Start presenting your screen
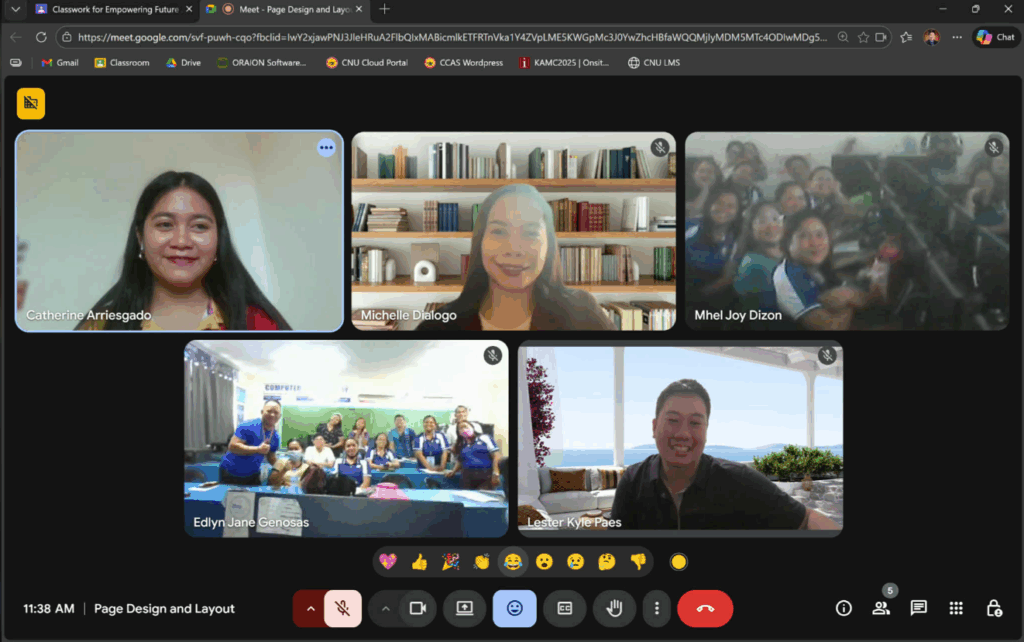The height and width of the screenshot is (642, 1024). coord(464,608)
